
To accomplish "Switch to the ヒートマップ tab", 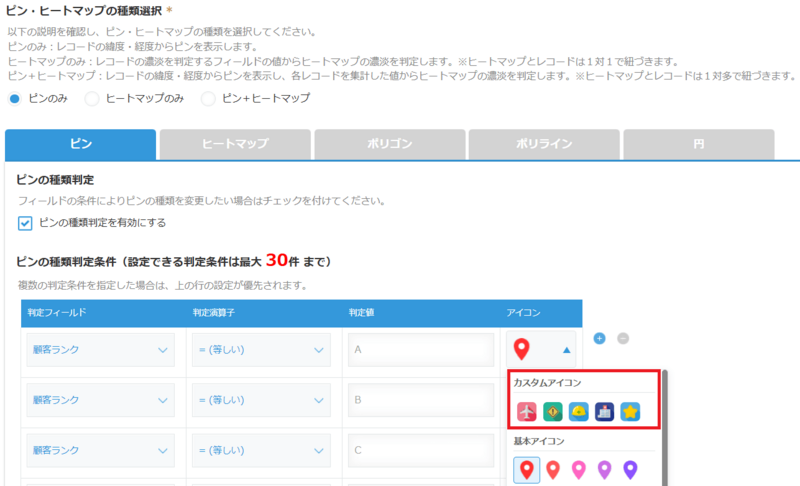I will pyautogui.click(x=235, y=144).
